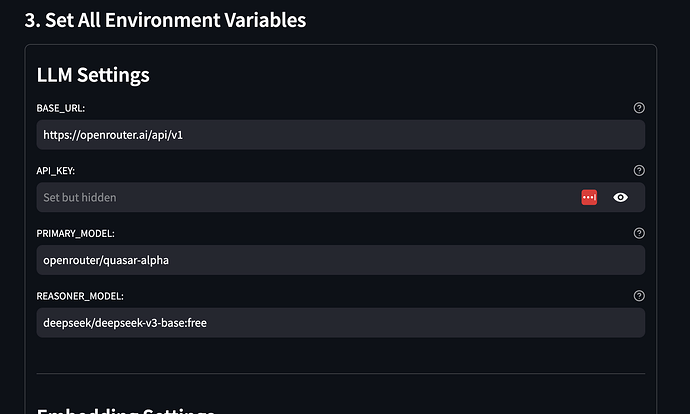Open the BASE_URL help tooltip icon
The image size is (690, 414).
coord(639,108)
